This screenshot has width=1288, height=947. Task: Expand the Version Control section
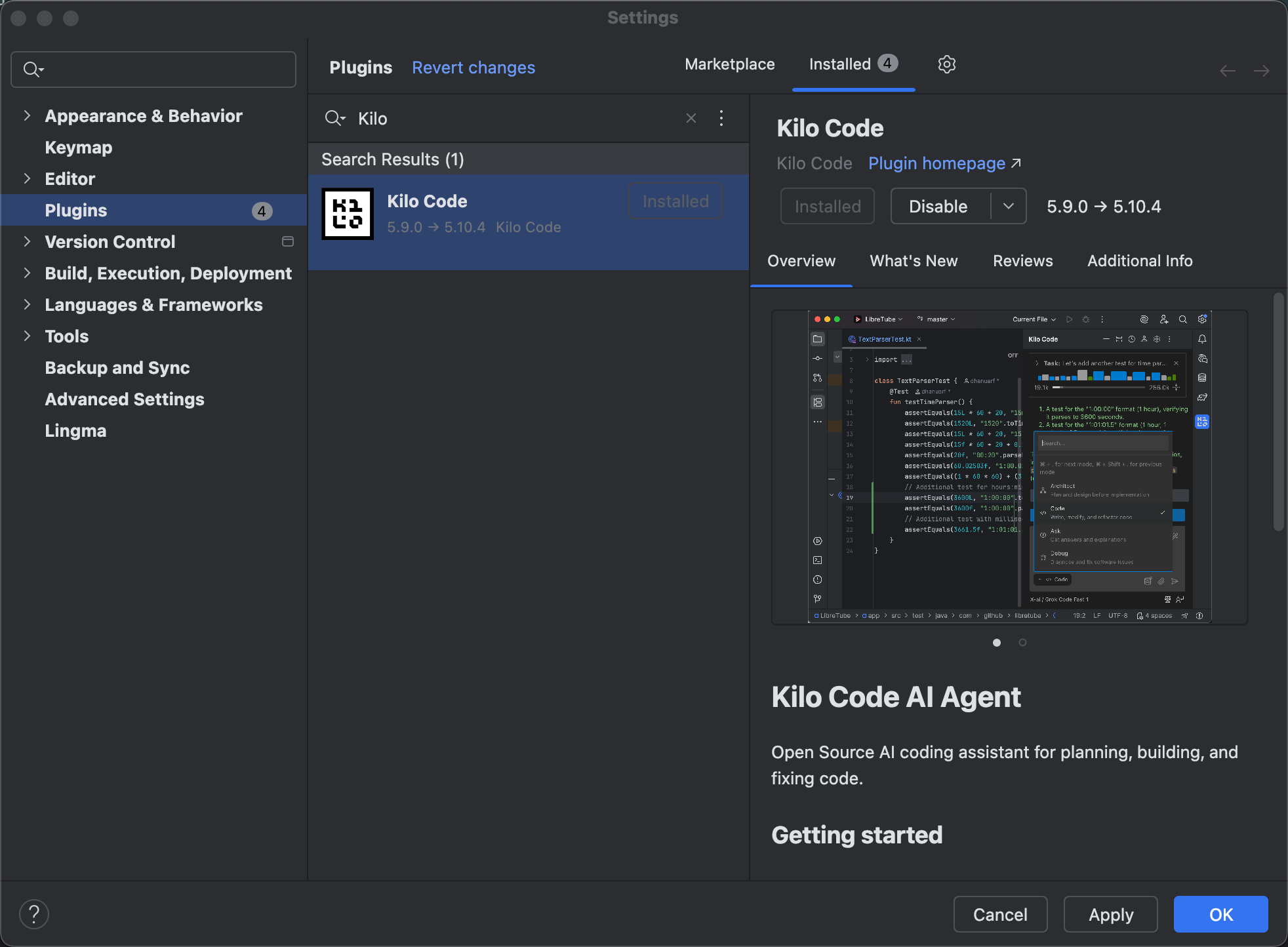(27, 241)
